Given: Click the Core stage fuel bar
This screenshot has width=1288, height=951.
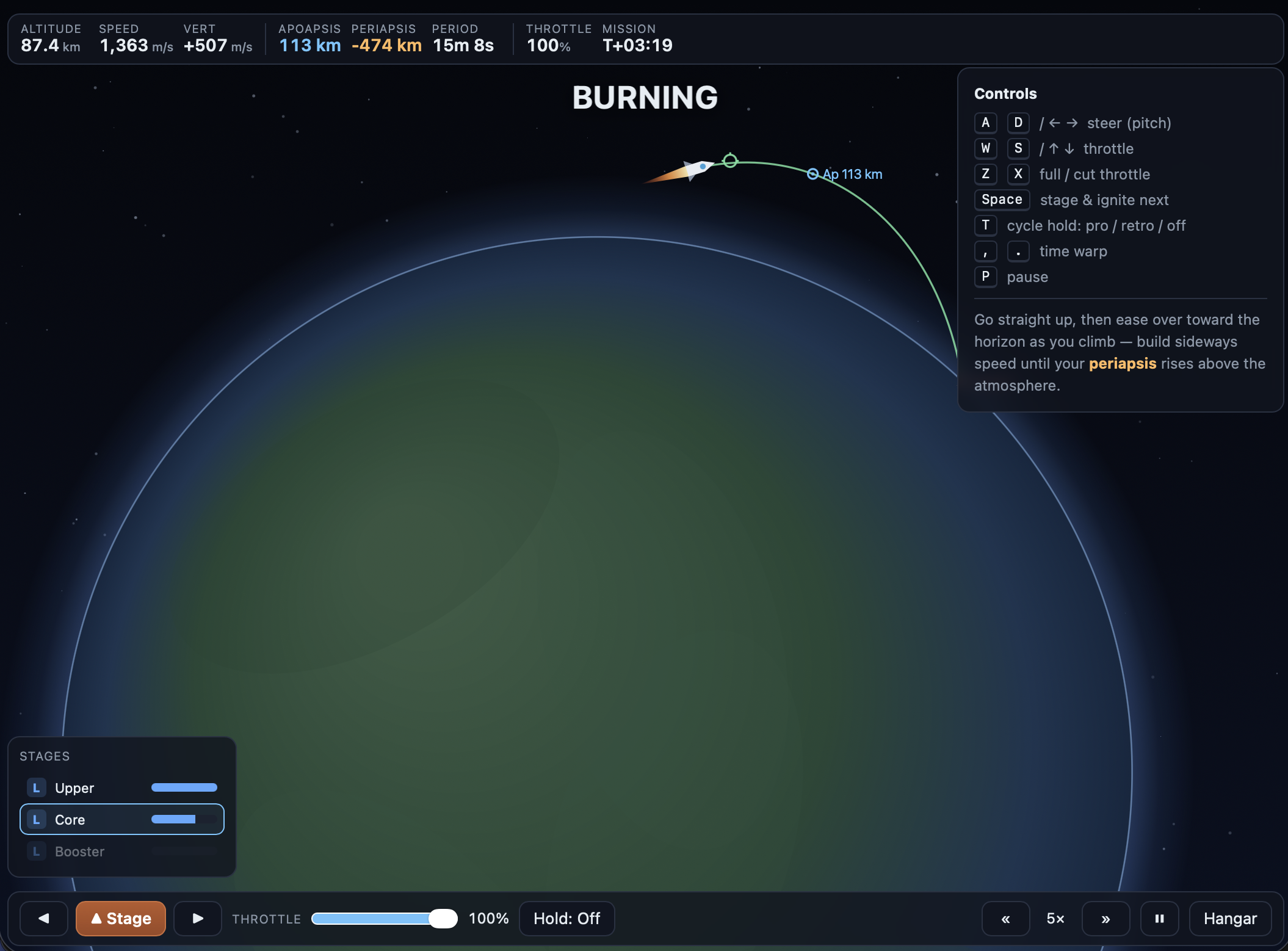Looking at the screenshot, I should [184, 819].
